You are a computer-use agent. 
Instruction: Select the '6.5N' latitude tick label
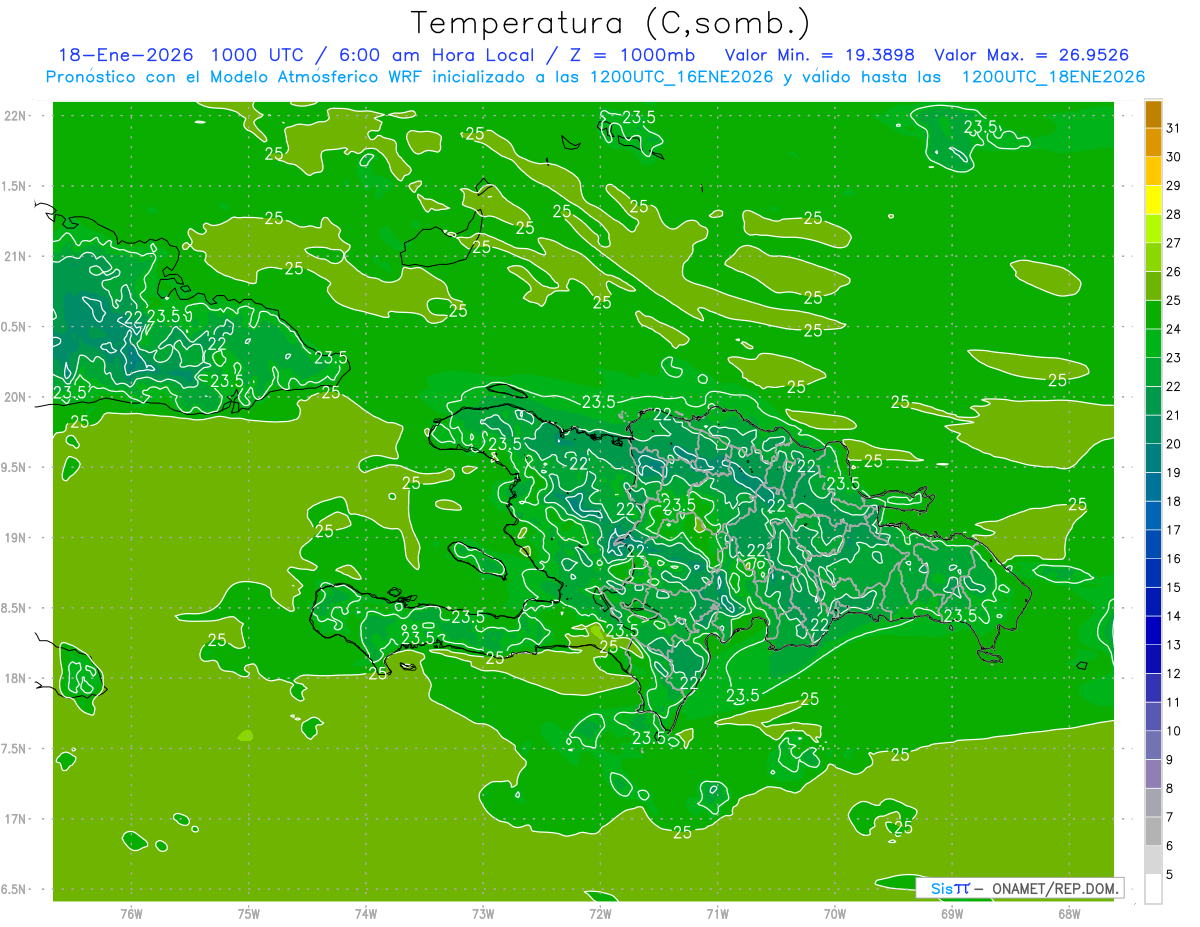point(16,889)
